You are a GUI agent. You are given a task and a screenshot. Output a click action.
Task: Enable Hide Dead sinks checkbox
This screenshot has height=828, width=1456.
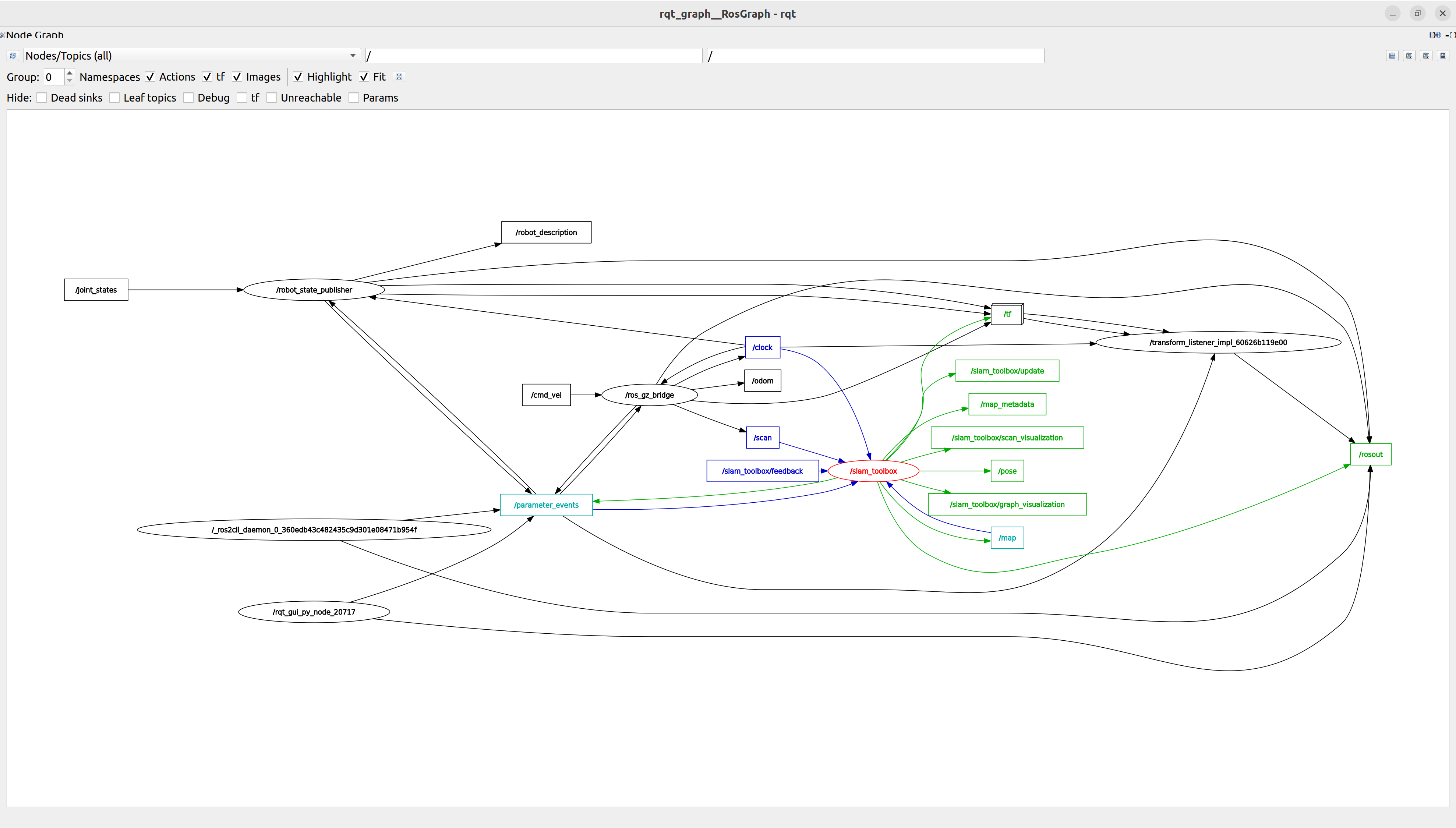click(42, 98)
